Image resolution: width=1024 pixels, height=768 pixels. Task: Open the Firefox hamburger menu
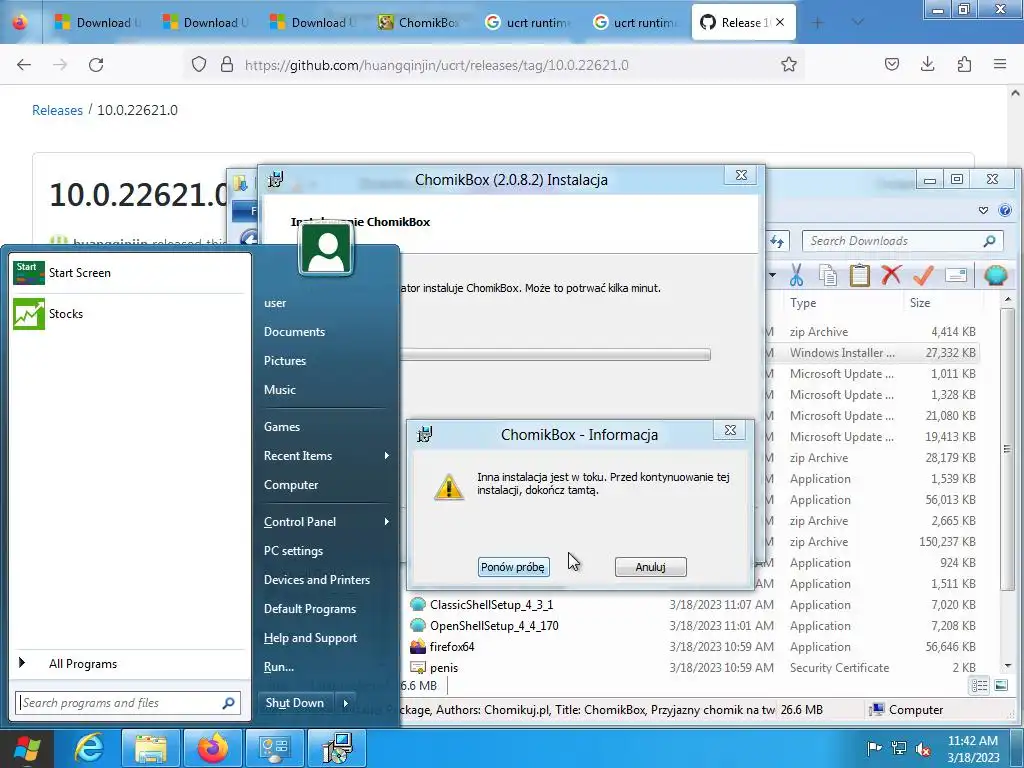[x=1000, y=64]
